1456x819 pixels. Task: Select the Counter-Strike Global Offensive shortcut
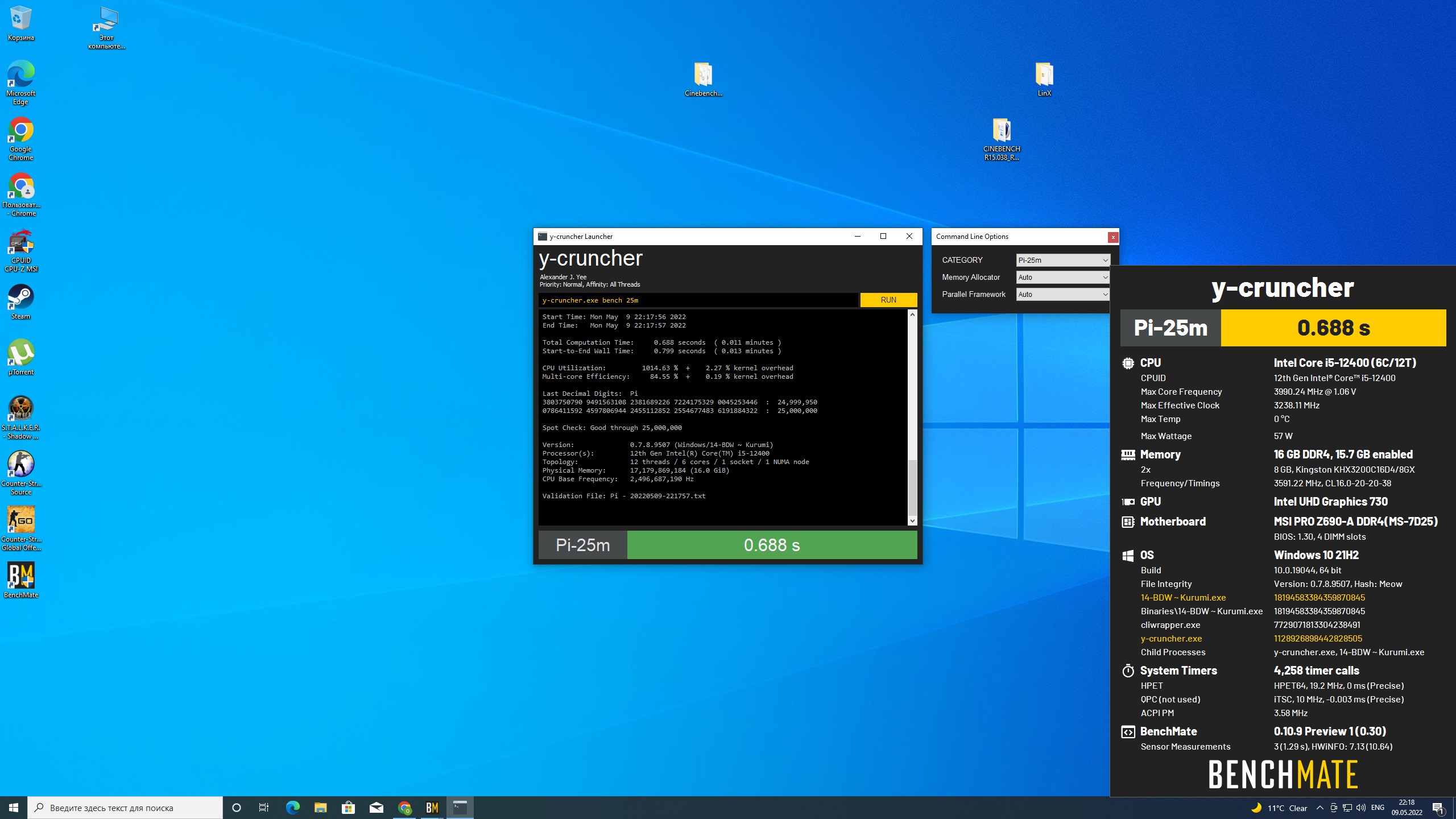(x=21, y=529)
